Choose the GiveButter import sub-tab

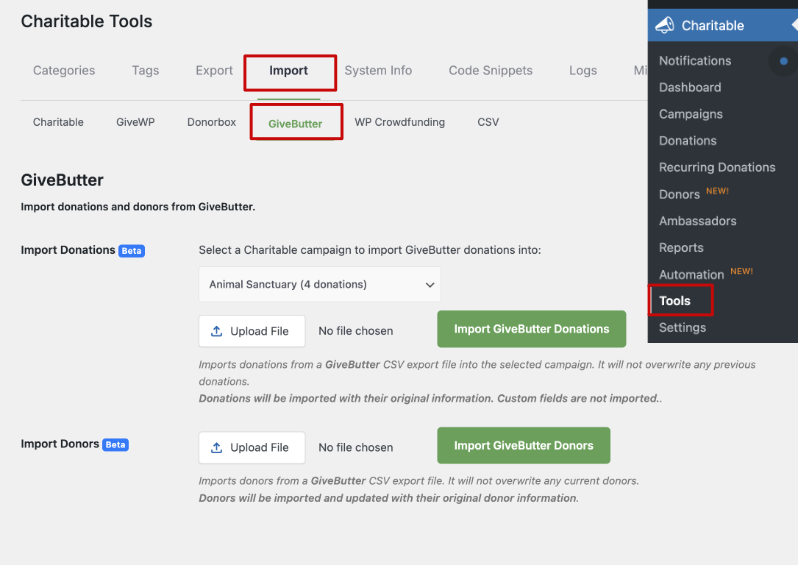click(x=295, y=124)
